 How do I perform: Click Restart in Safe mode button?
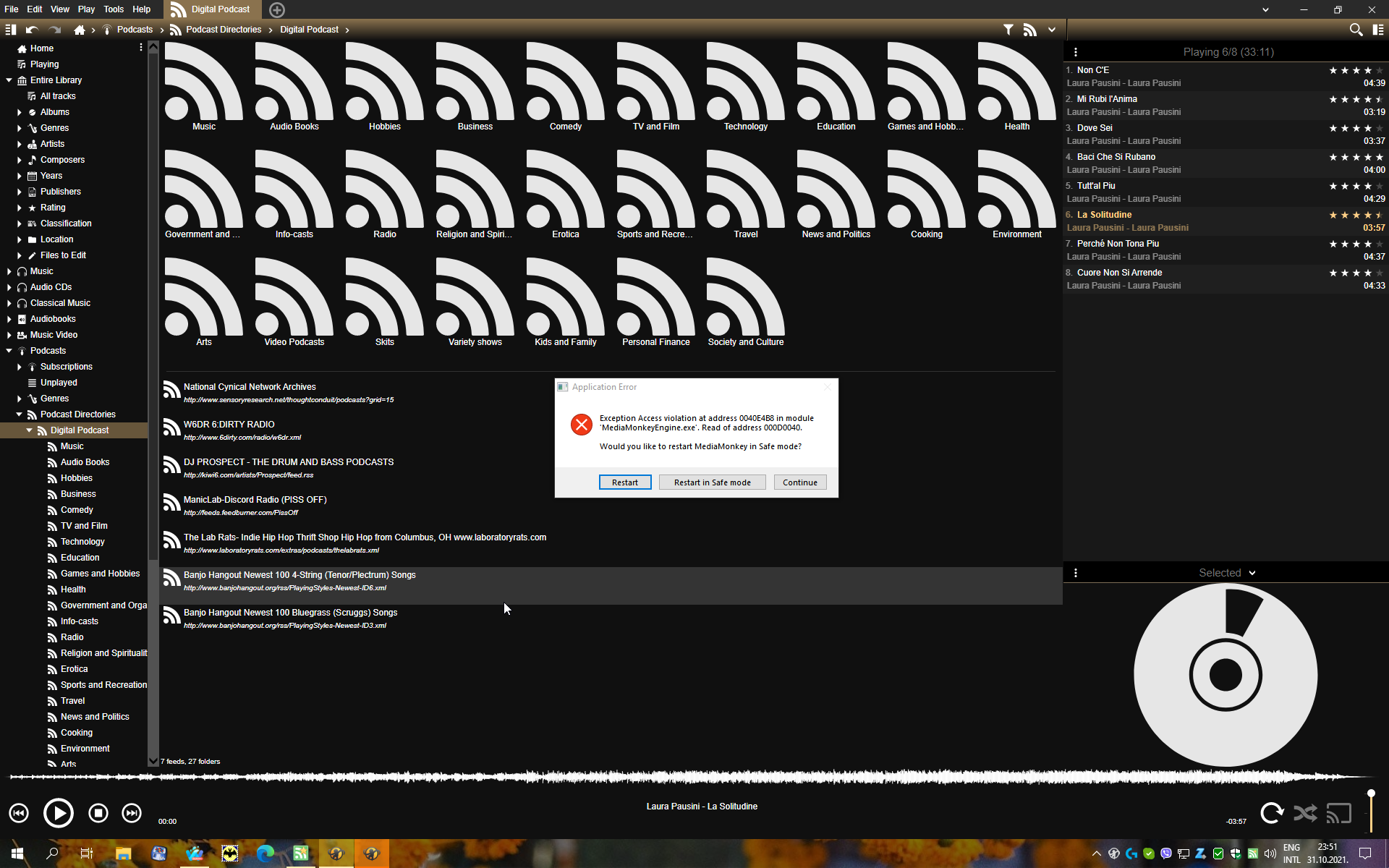click(712, 482)
